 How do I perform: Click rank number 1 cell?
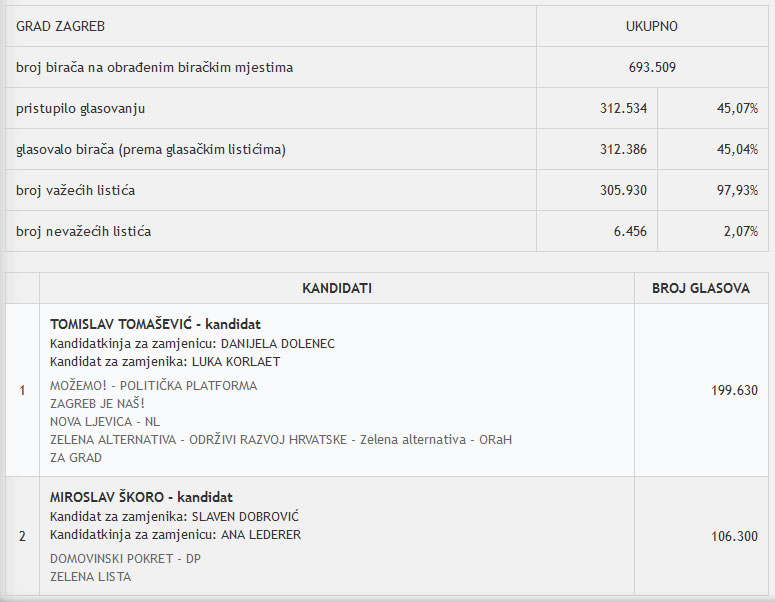22,391
